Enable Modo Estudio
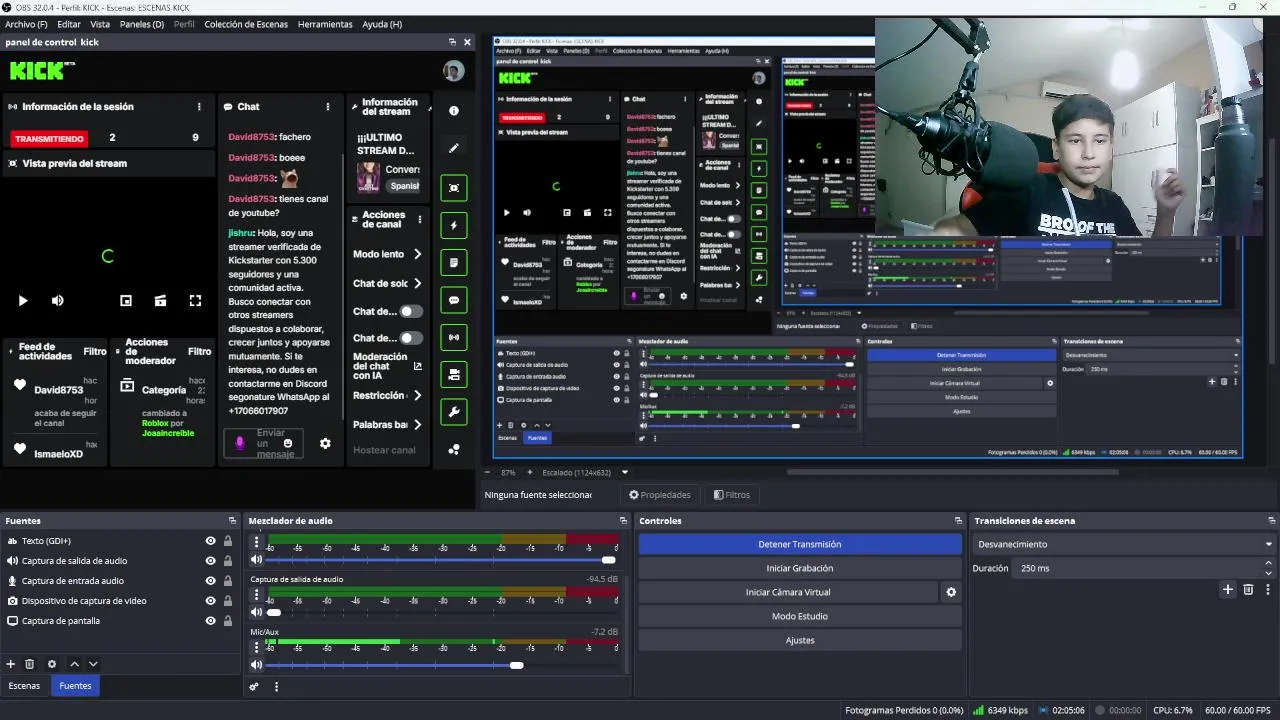The image size is (1280, 720). [800, 616]
